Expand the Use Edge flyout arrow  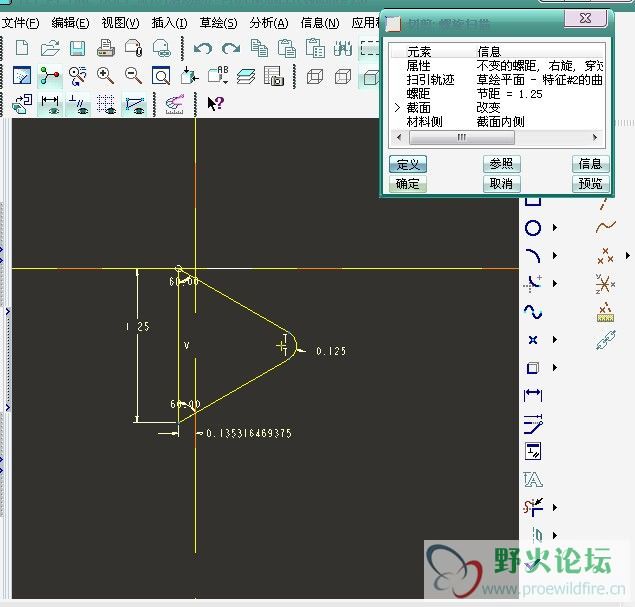(x=555, y=368)
